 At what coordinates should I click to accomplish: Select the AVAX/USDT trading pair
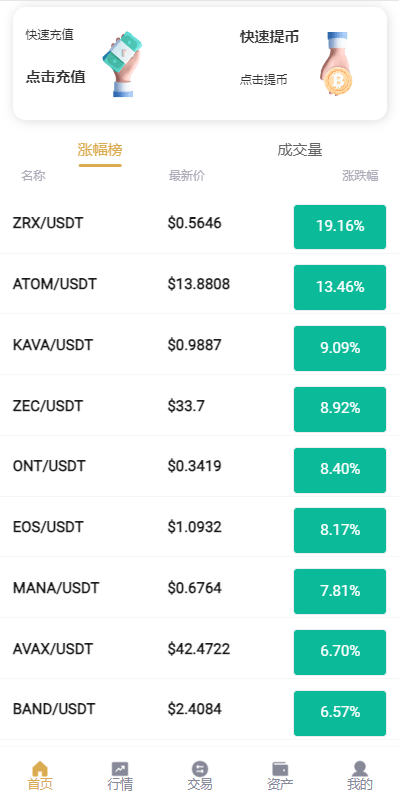[x=53, y=649]
